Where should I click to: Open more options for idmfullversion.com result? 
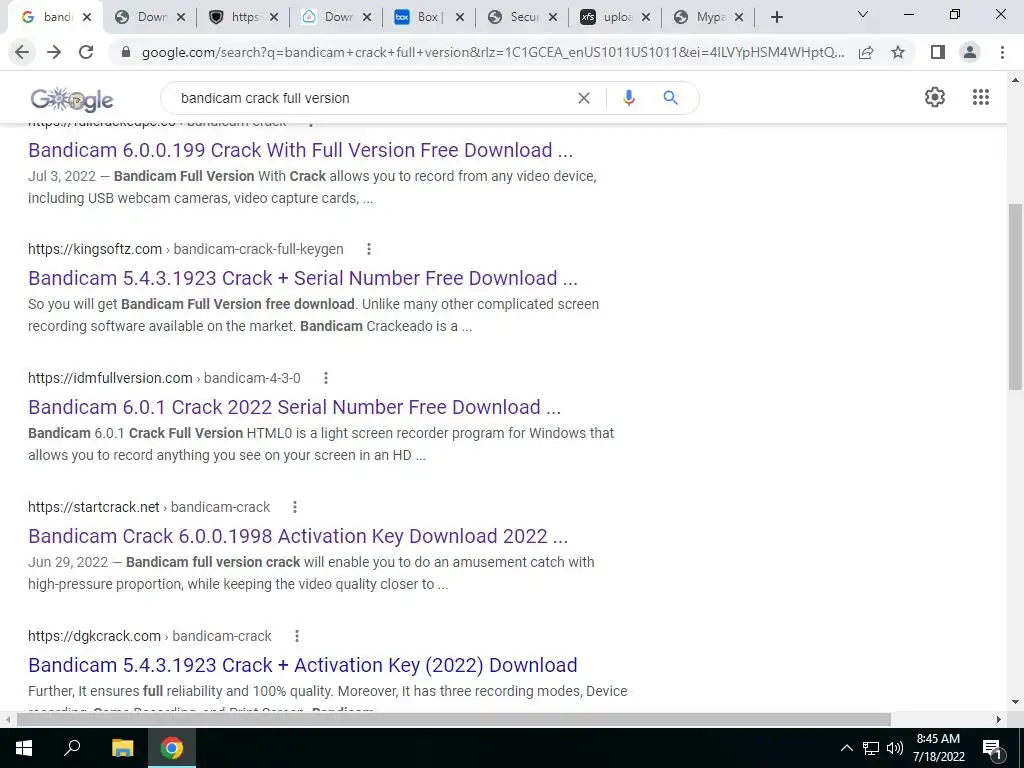tap(325, 378)
